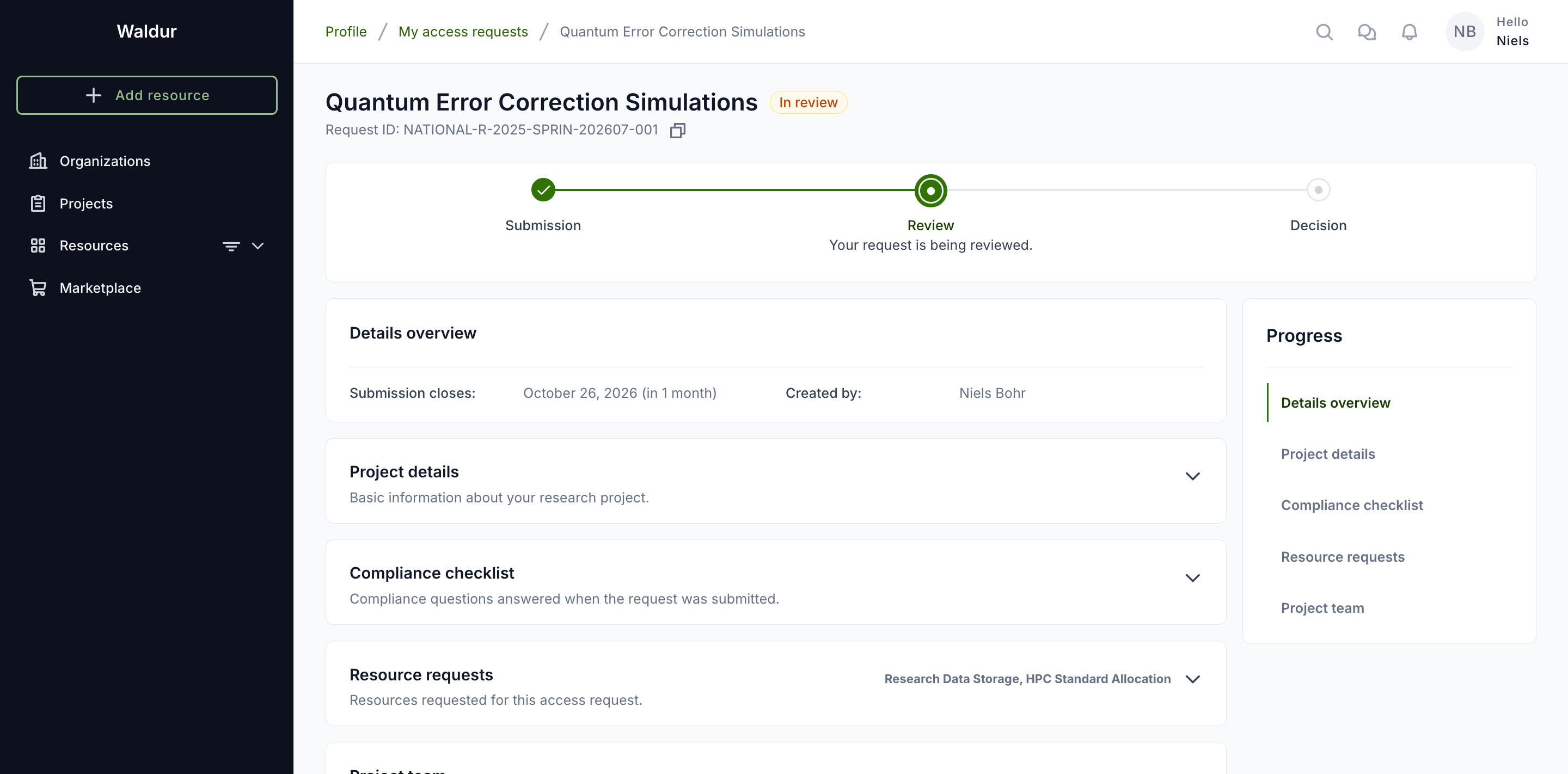Go to Profile breadcrumb link
This screenshot has width=1568, height=774.
tap(346, 32)
